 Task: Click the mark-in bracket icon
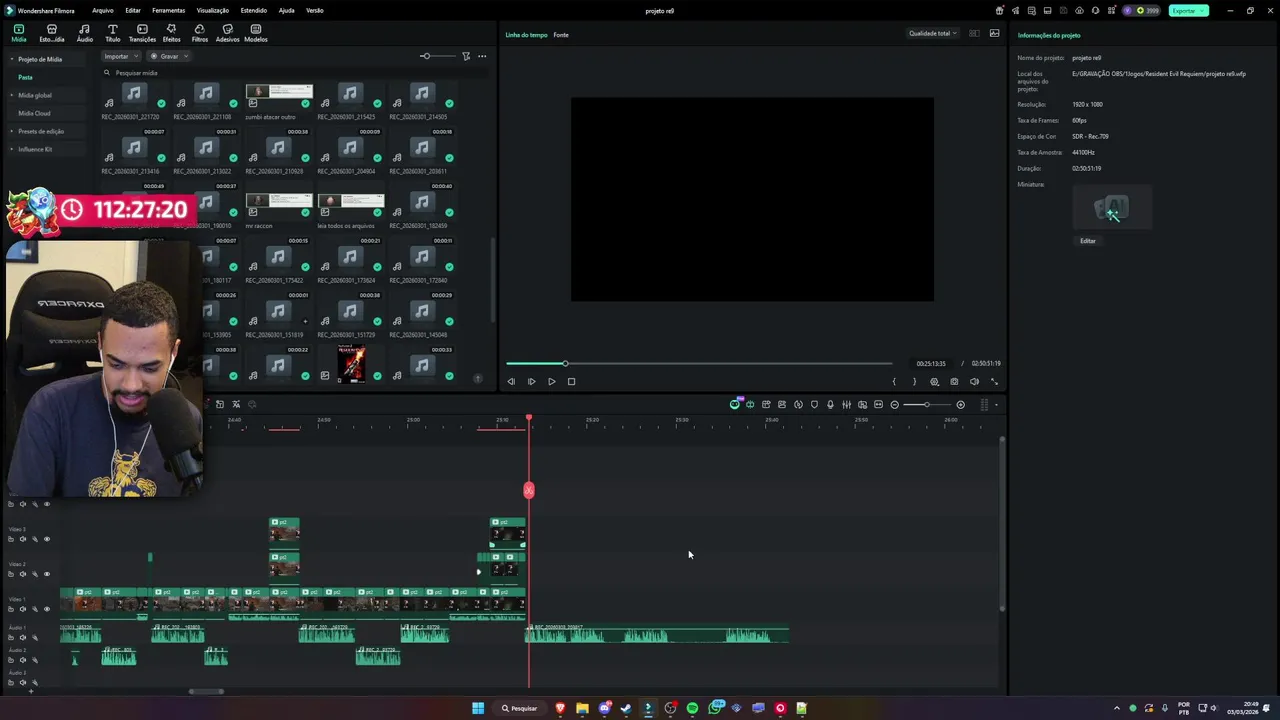(x=894, y=381)
